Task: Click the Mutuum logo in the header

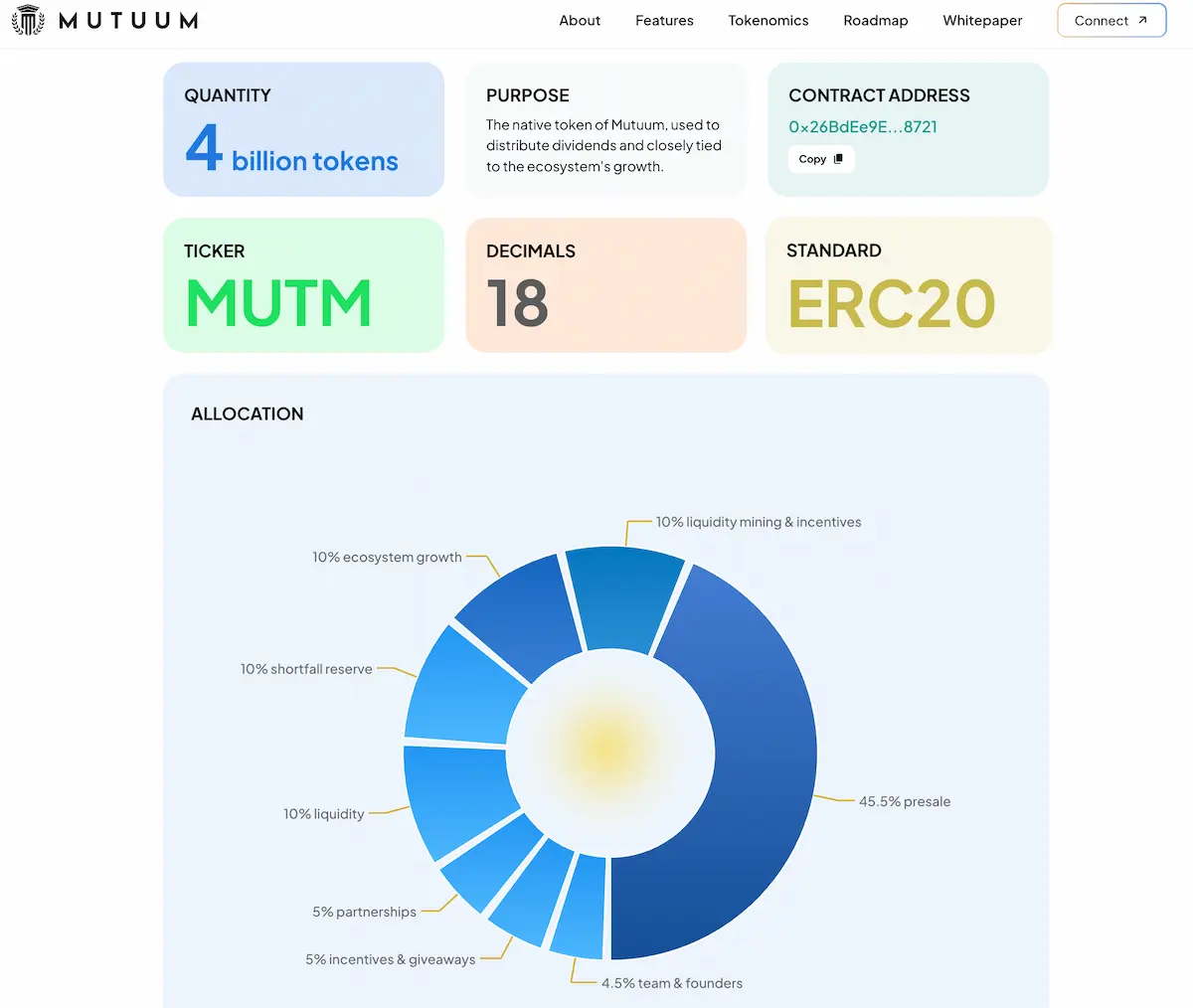Action: coord(104,20)
